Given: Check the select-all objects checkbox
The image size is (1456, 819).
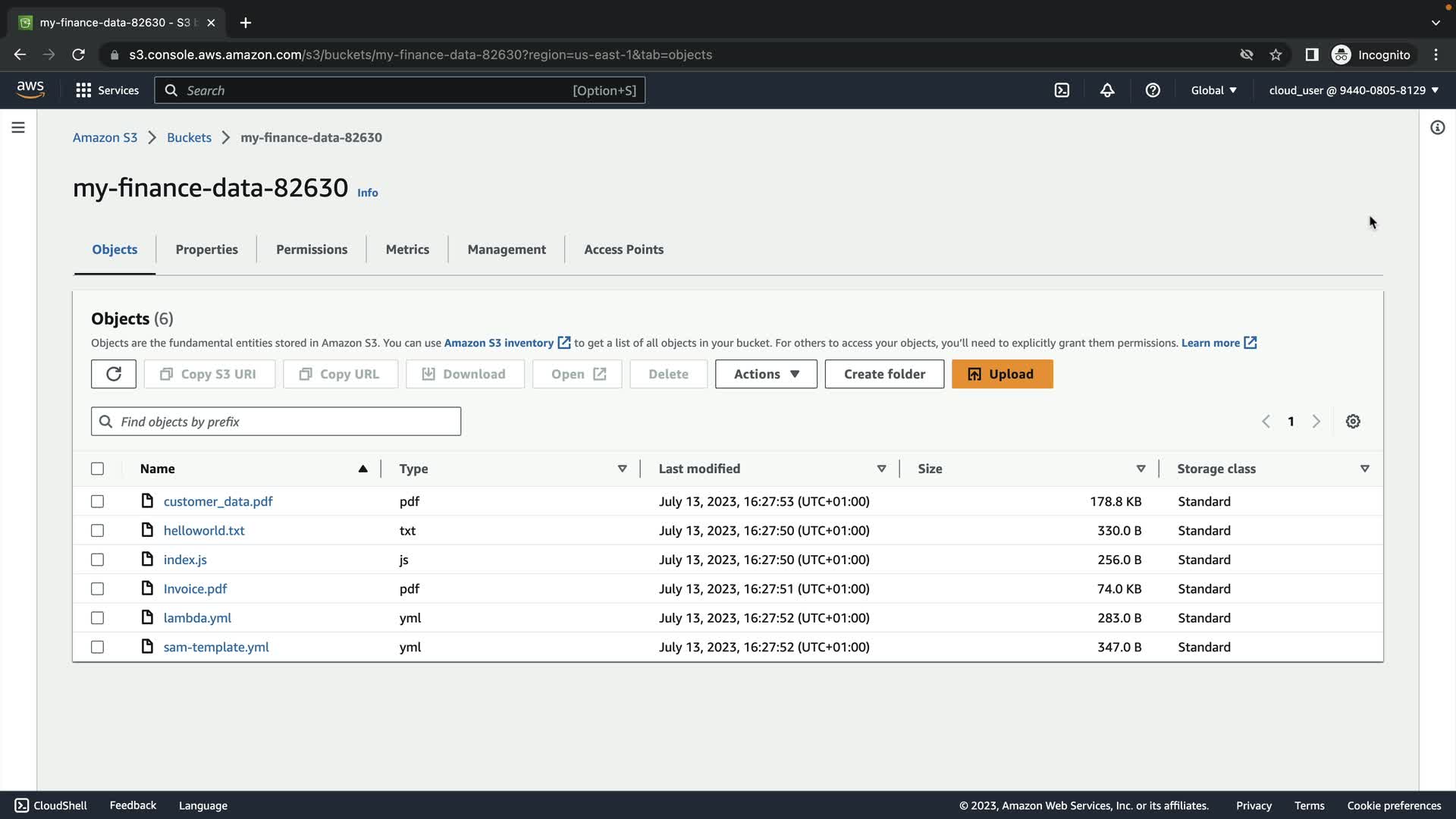Looking at the screenshot, I should click(97, 469).
